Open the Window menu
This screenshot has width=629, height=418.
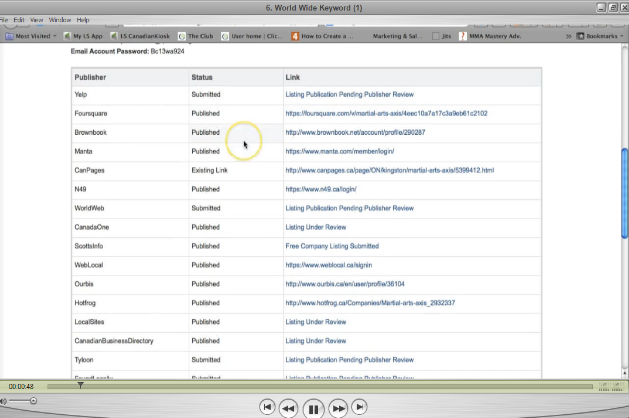[x=60, y=20]
